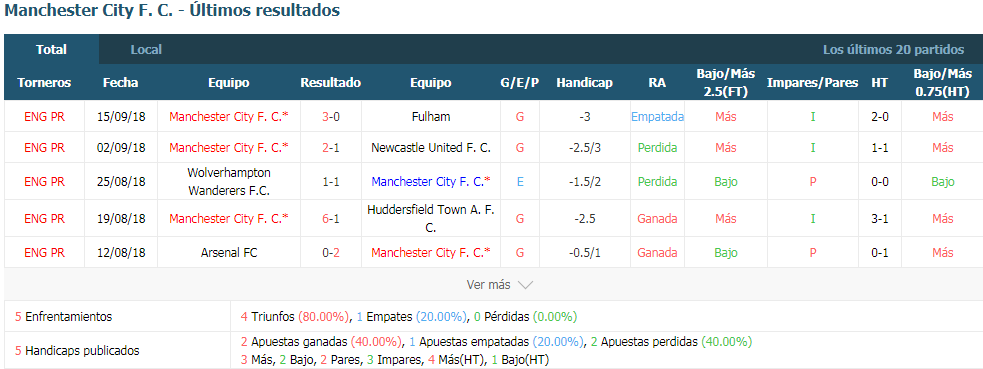Click the 2-1 result against Newcastle

[x=330, y=148]
